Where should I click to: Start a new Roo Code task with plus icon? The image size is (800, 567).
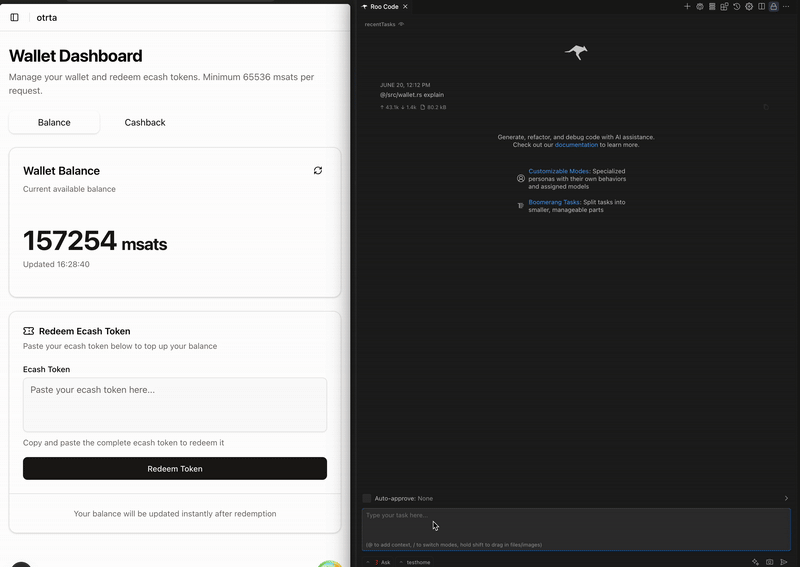point(687,7)
